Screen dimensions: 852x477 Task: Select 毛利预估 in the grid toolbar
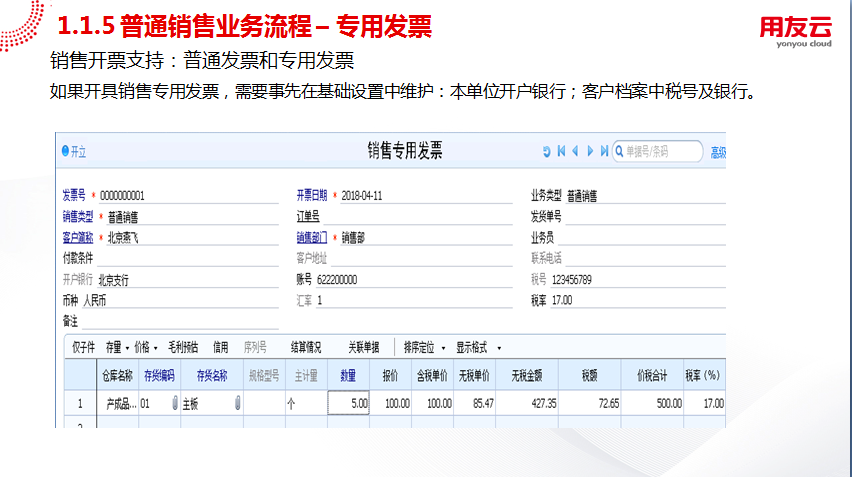coord(183,348)
